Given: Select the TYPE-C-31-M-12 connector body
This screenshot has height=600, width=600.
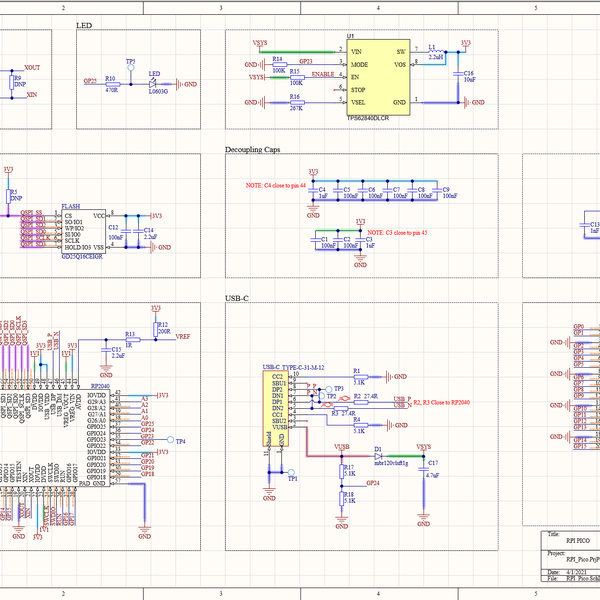Looking at the screenshot, I should pos(276,409).
